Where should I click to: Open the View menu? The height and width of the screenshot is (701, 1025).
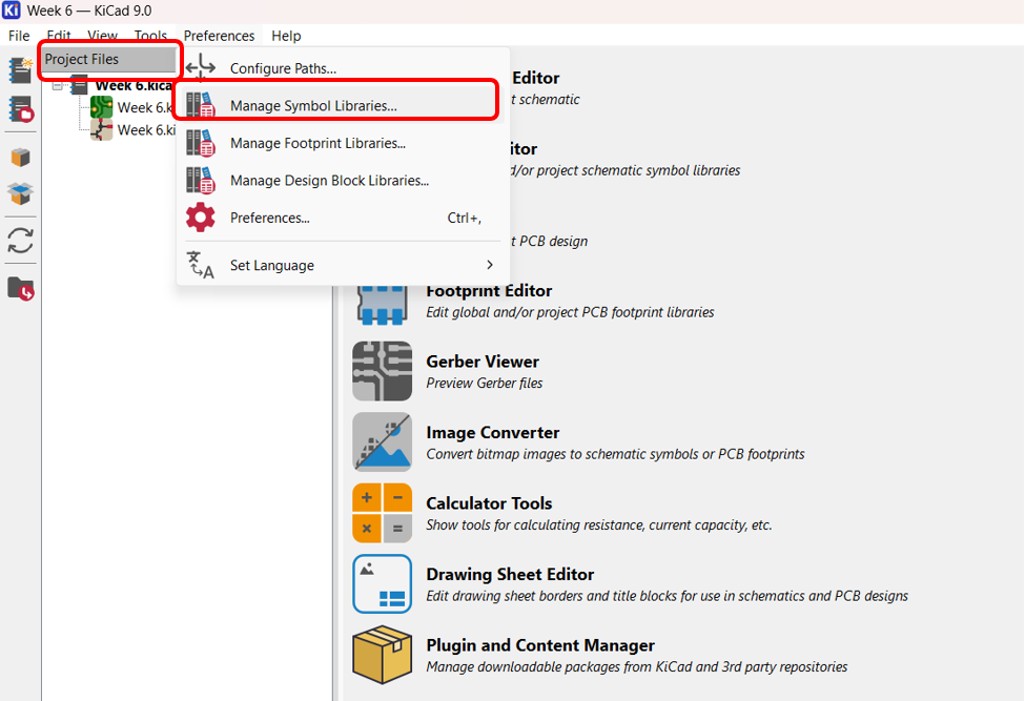point(103,35)
